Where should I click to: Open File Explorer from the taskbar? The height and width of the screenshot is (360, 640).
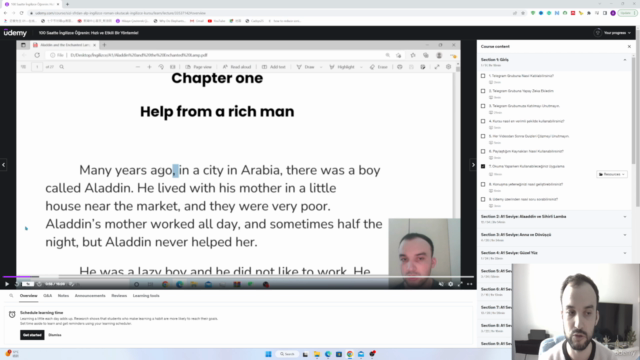click(317, 354)
